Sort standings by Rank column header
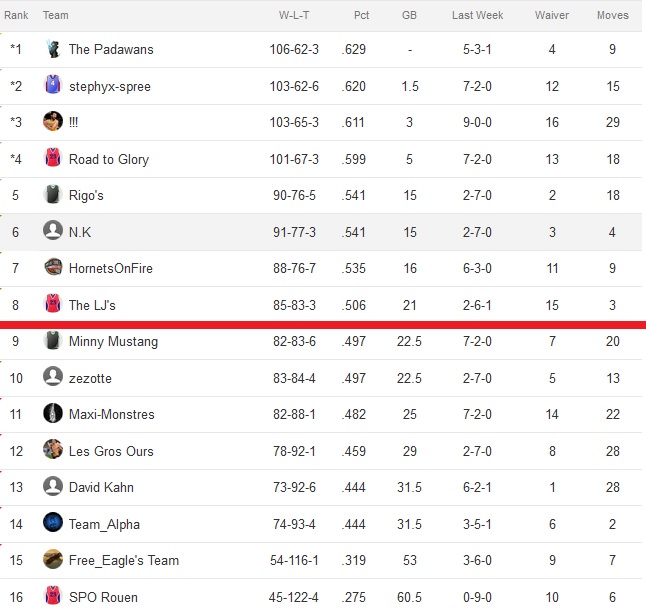Viewport: 646px width, 614px height. [x=16, y=15]
